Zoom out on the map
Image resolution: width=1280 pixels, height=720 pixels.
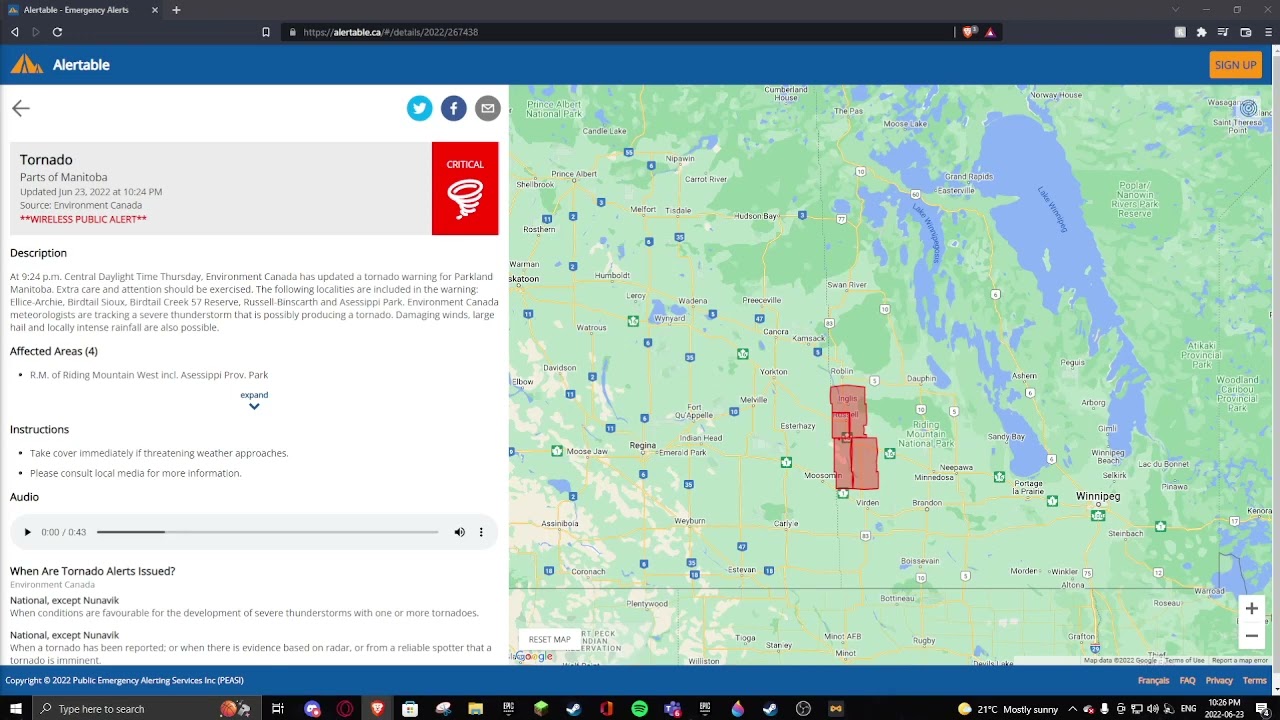(1251, 636)
